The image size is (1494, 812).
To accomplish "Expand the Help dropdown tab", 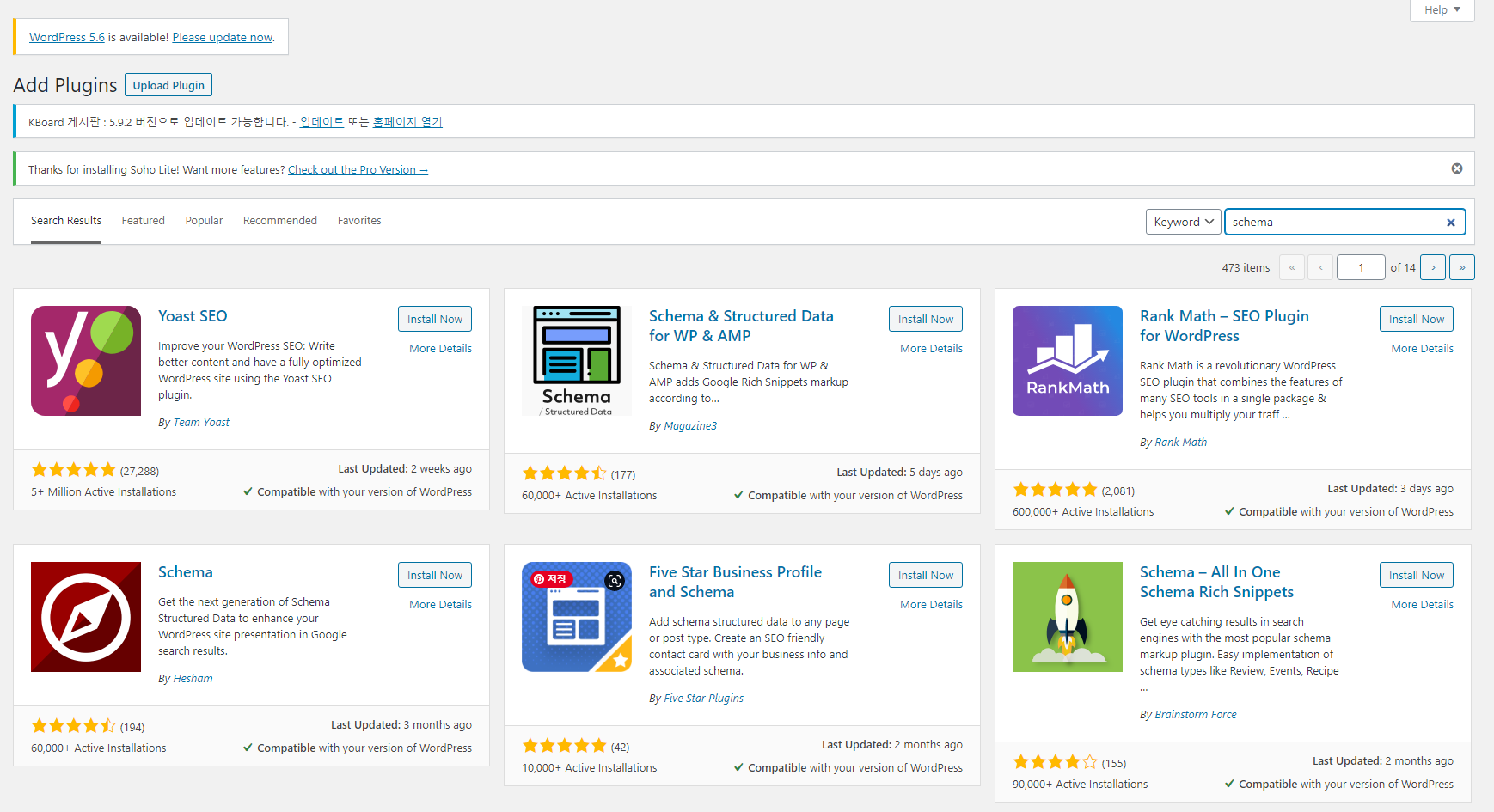I will pos(1442,10).
